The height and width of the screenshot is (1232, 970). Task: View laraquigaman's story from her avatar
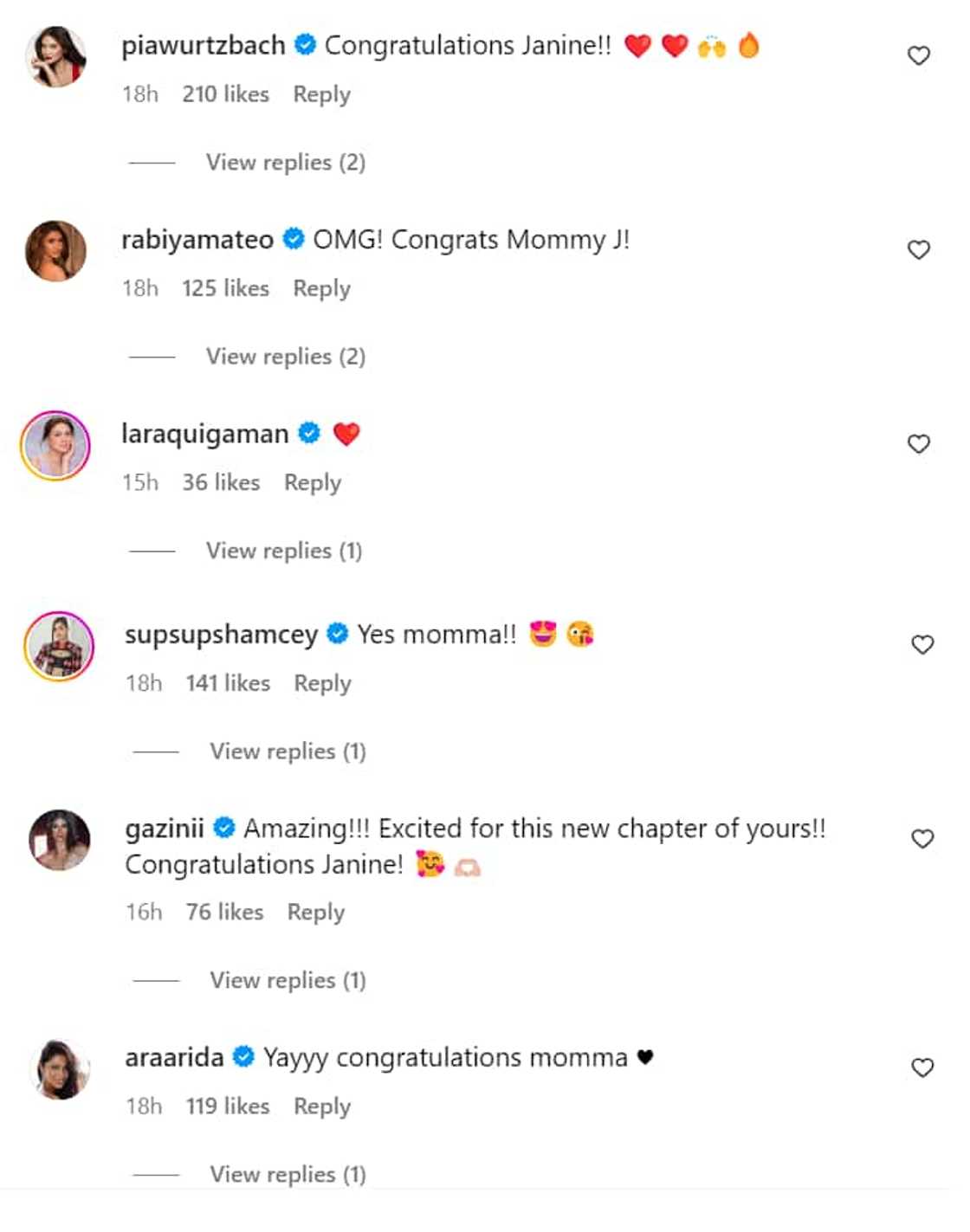[x=55, y=446]
